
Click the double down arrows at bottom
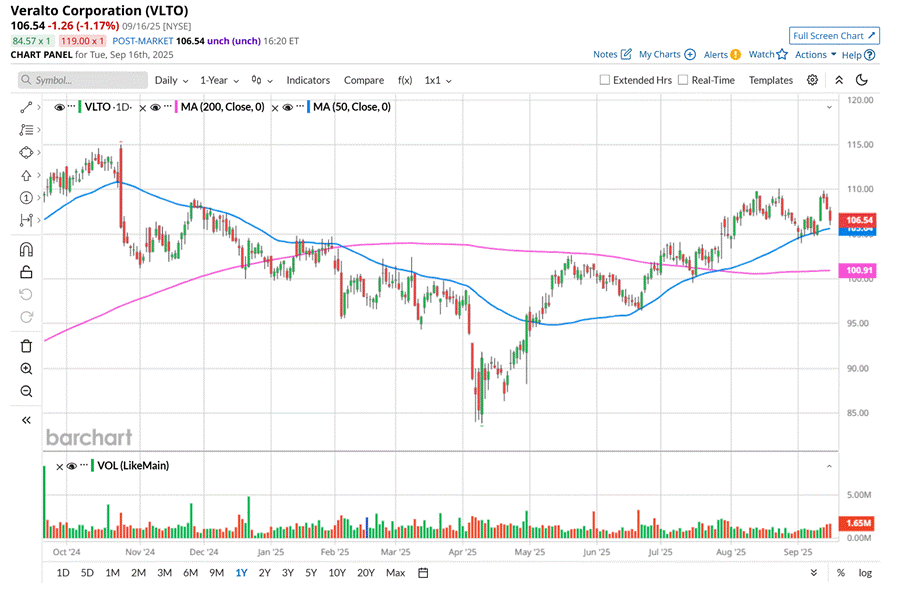[814, 573]
